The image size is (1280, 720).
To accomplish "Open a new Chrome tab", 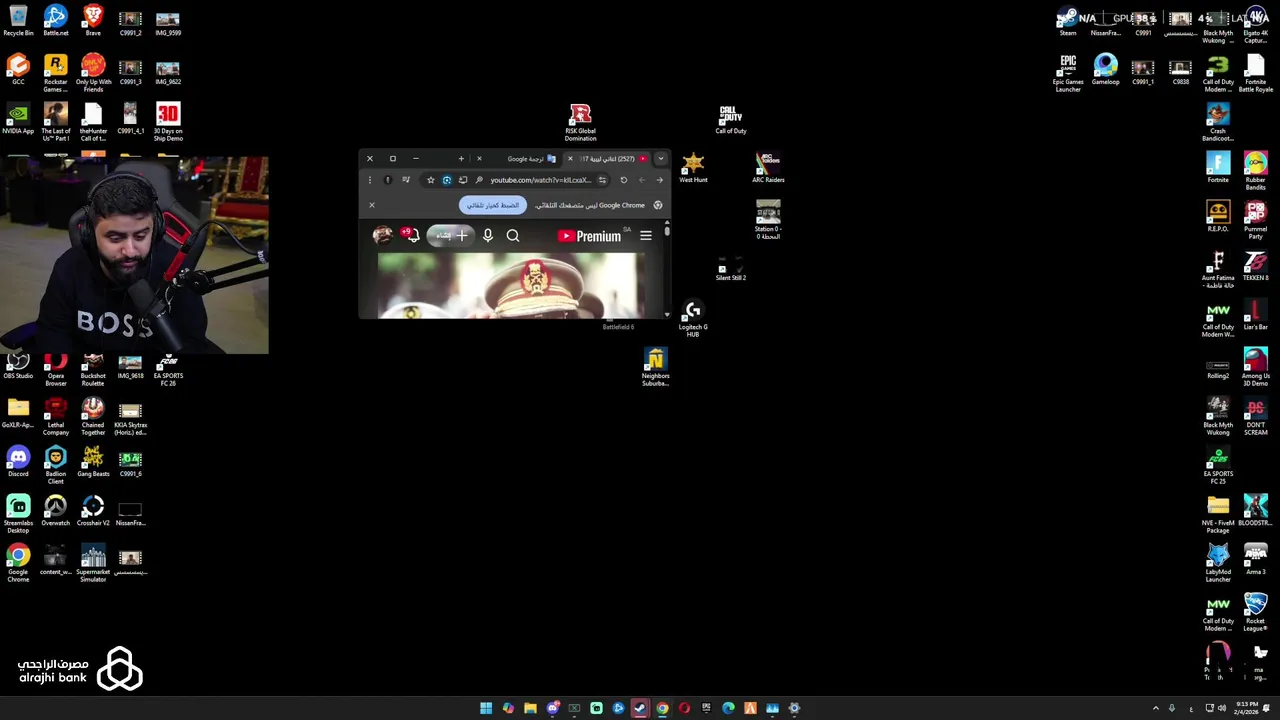I will [x=461, y=159].
